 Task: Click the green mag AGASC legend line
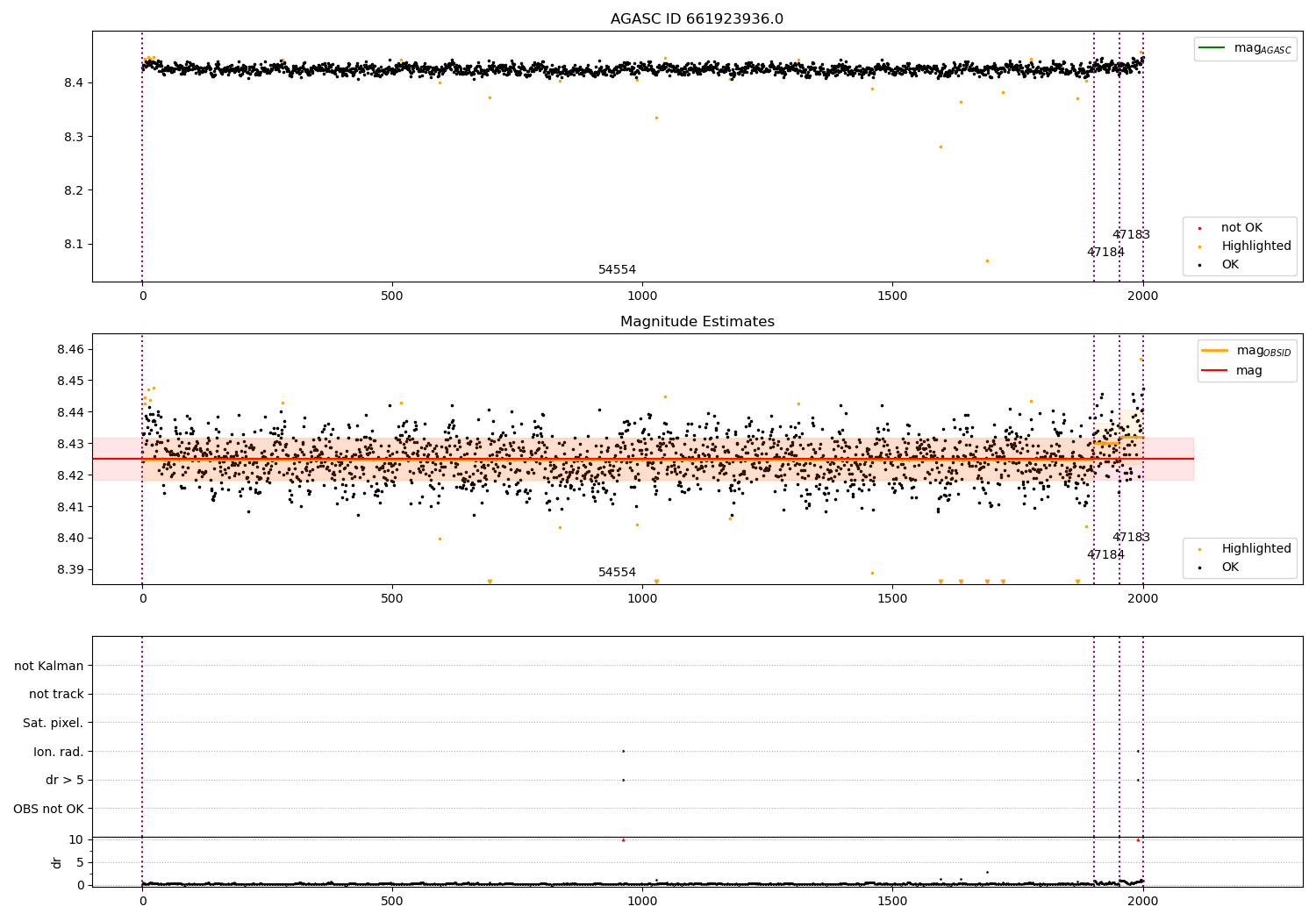(x=1213, y=47)
